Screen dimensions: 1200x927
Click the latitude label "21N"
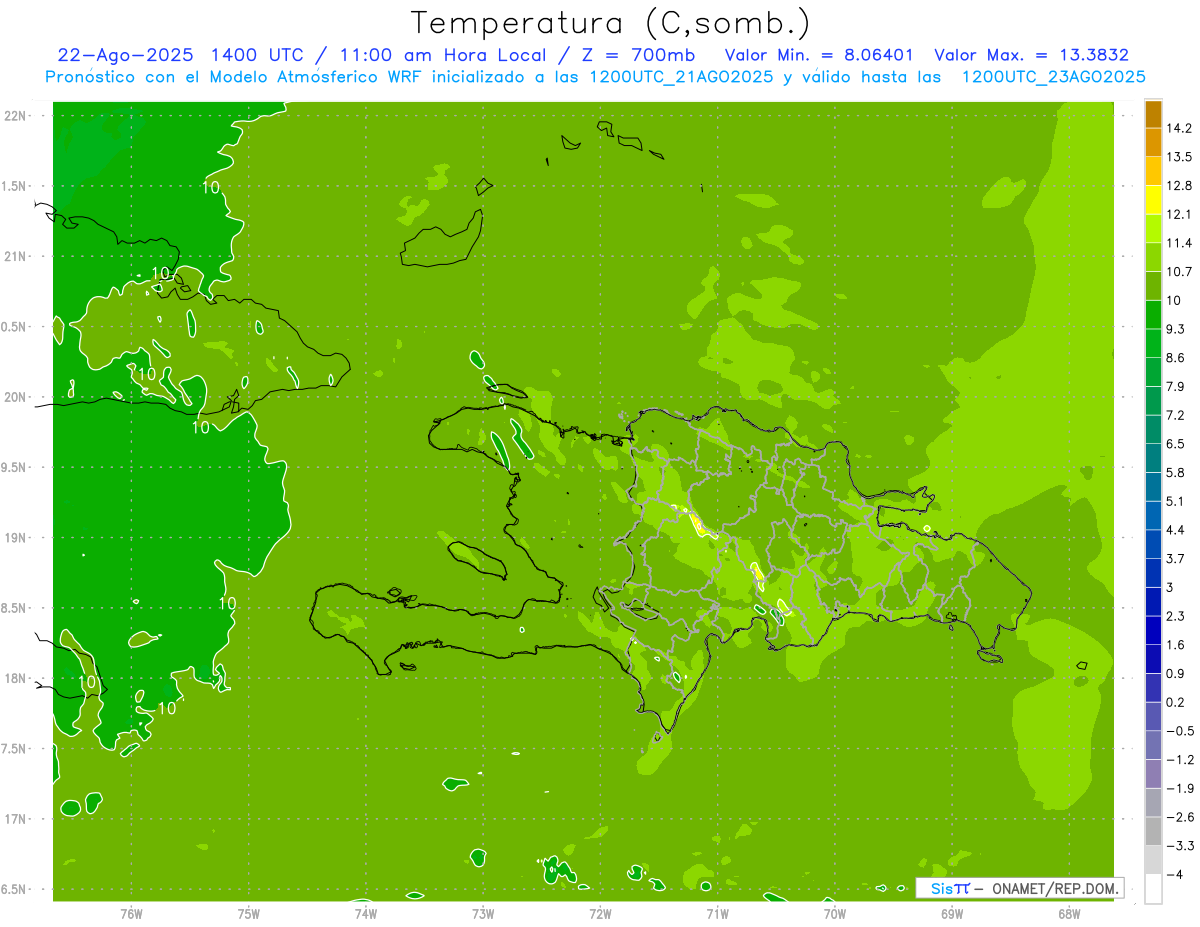pyautogui.click(x=15, y=256)
